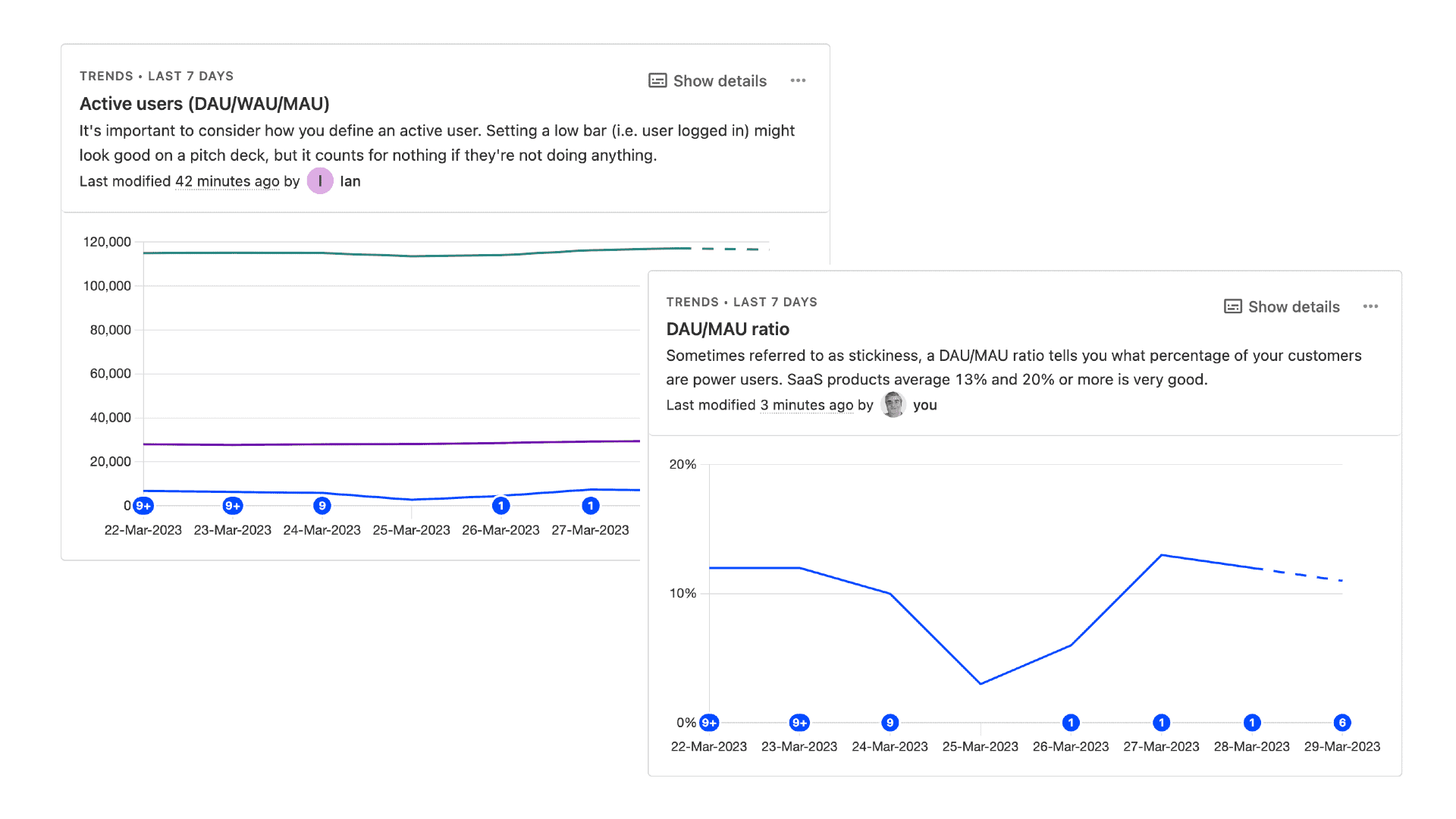Click annotation badge on 26-Mar-2023 in Active users

(500, 506)
